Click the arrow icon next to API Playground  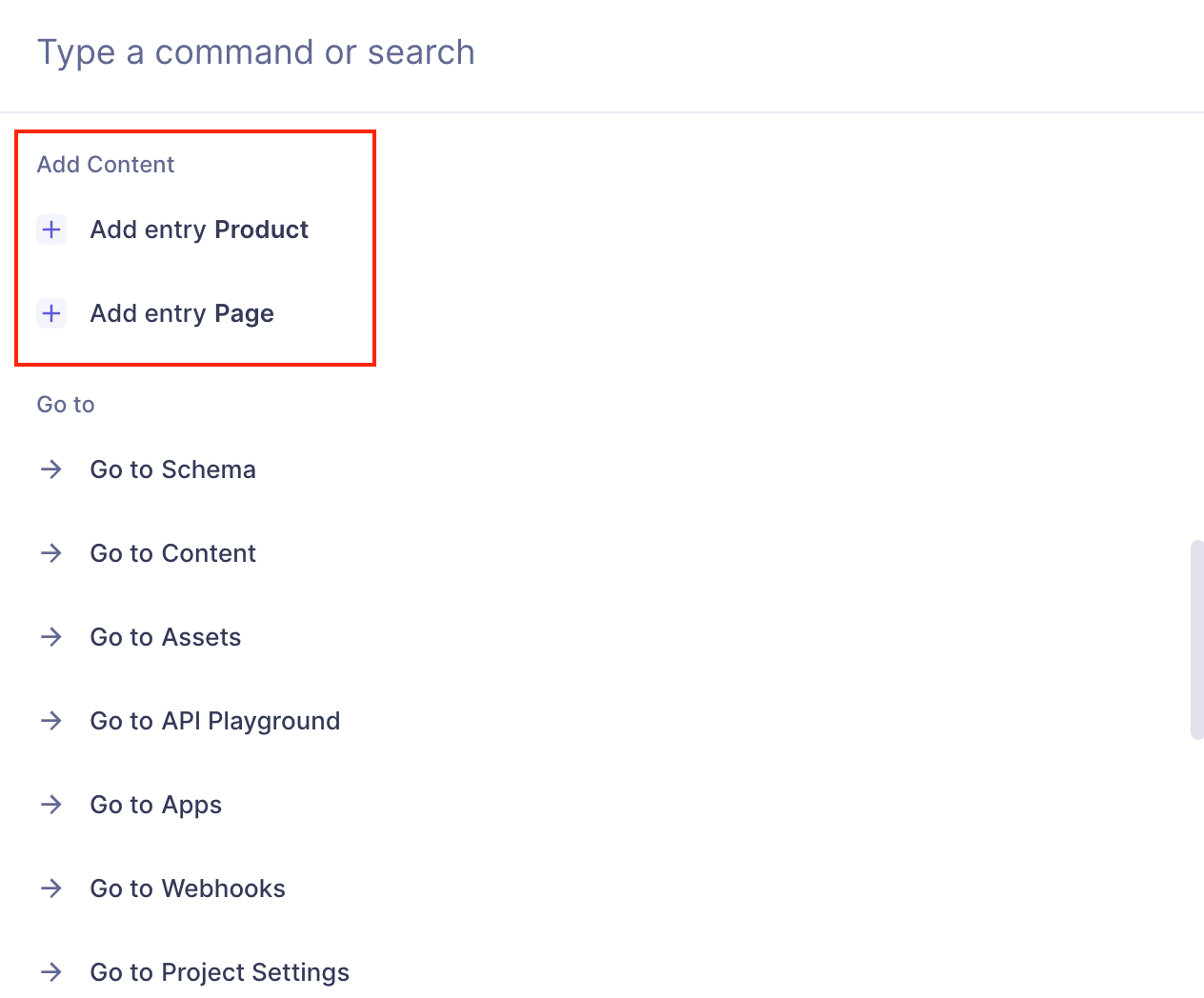pos(51,721)
